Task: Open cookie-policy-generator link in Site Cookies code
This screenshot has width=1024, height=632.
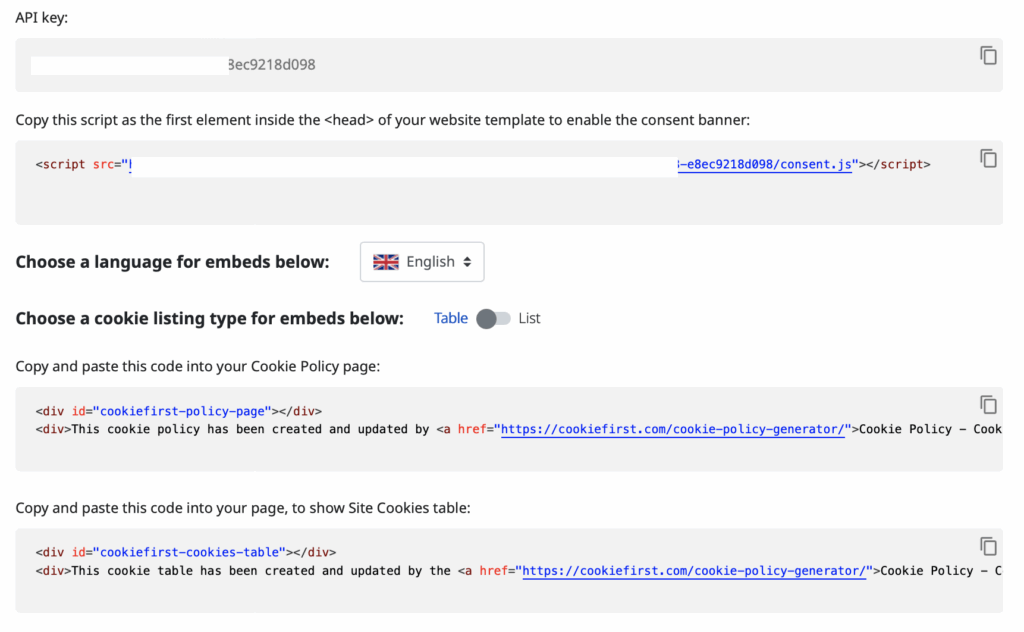Action: (694, 571)
